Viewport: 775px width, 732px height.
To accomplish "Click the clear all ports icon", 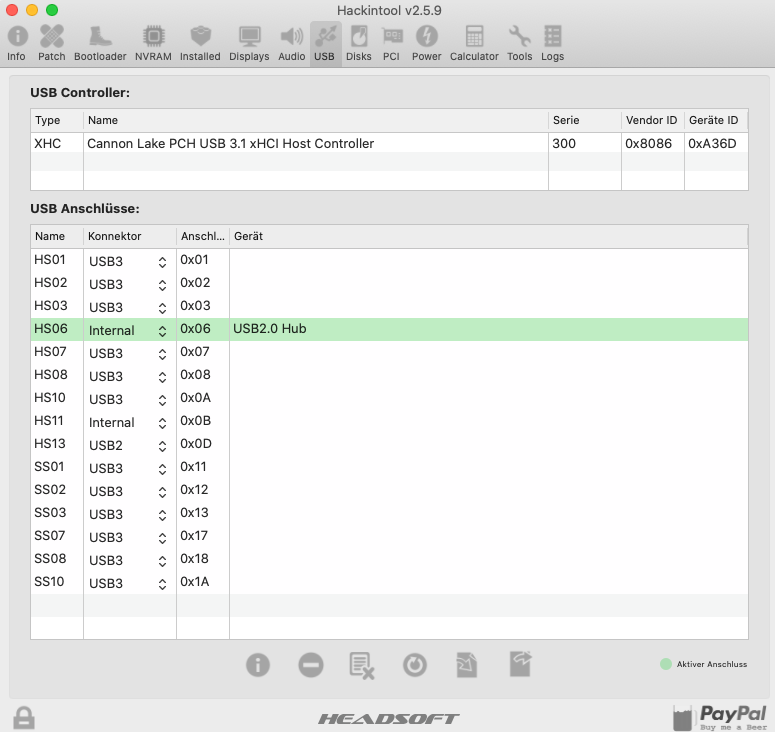I will (362, 665).
